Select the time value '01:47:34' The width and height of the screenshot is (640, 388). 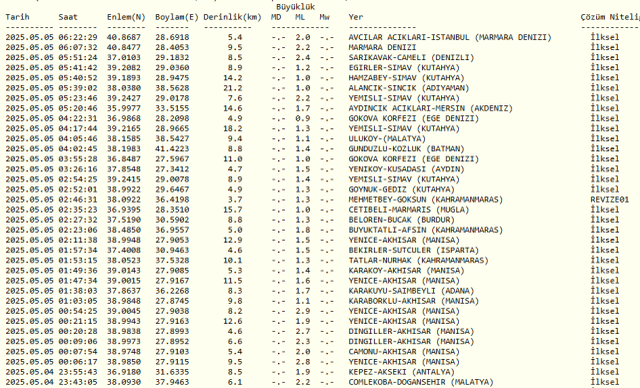point(78,281)
